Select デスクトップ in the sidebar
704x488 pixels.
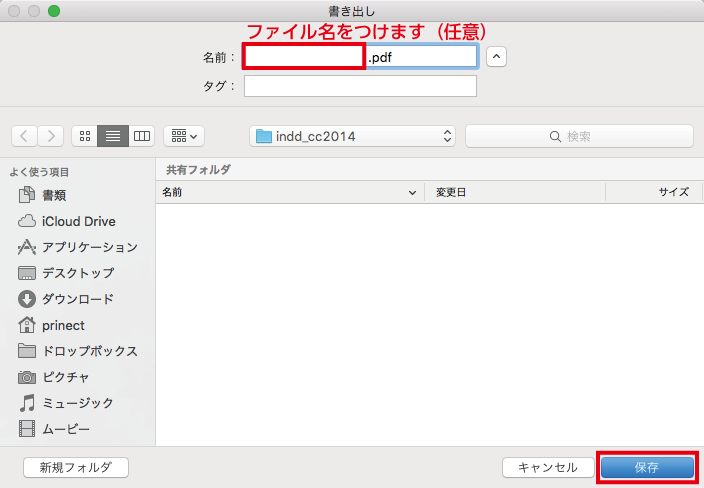point(66,273)
